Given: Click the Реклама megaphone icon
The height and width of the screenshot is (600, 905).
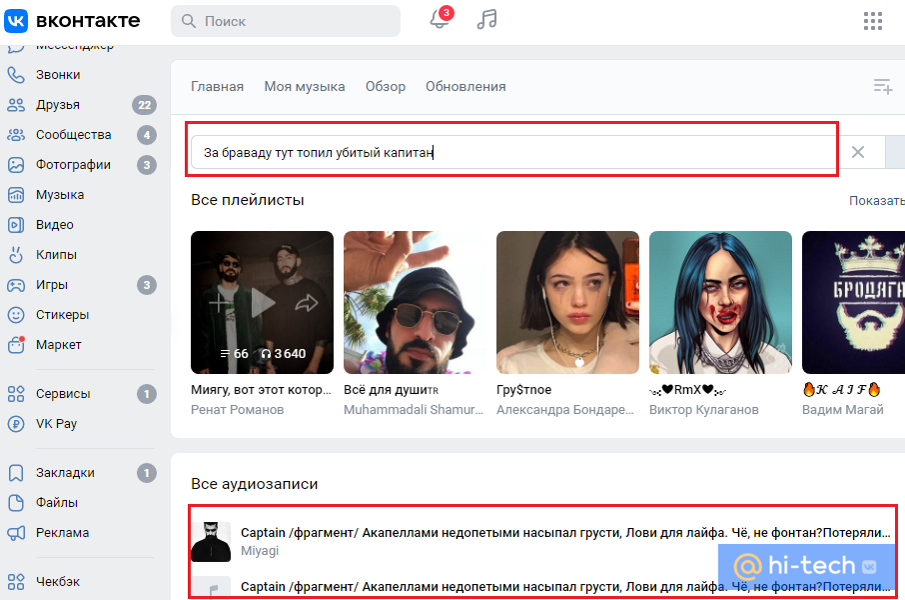Looking at the screenshot, I should (16, 532).
